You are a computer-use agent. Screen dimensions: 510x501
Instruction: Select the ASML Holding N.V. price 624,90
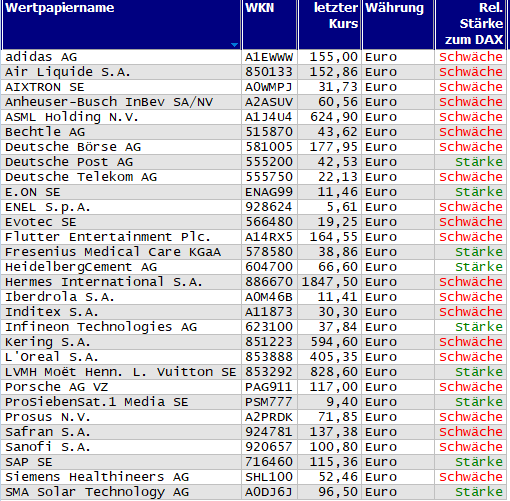[334, 117]
